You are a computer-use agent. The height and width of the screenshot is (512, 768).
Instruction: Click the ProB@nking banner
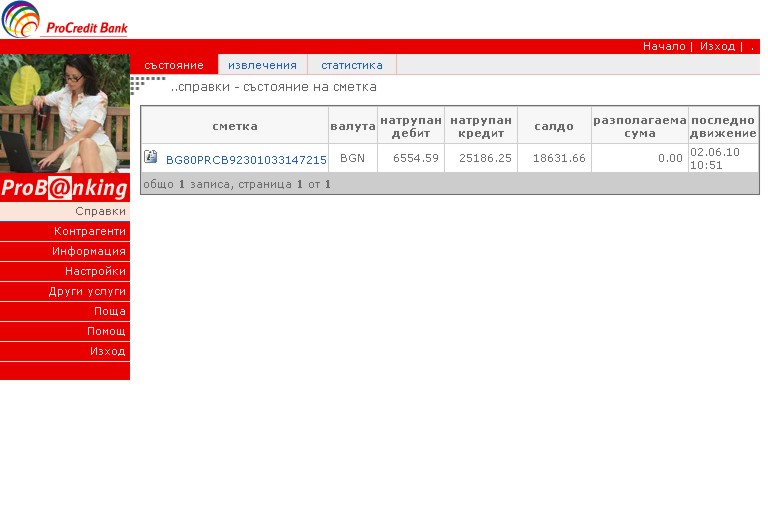(x=65, y=187)
